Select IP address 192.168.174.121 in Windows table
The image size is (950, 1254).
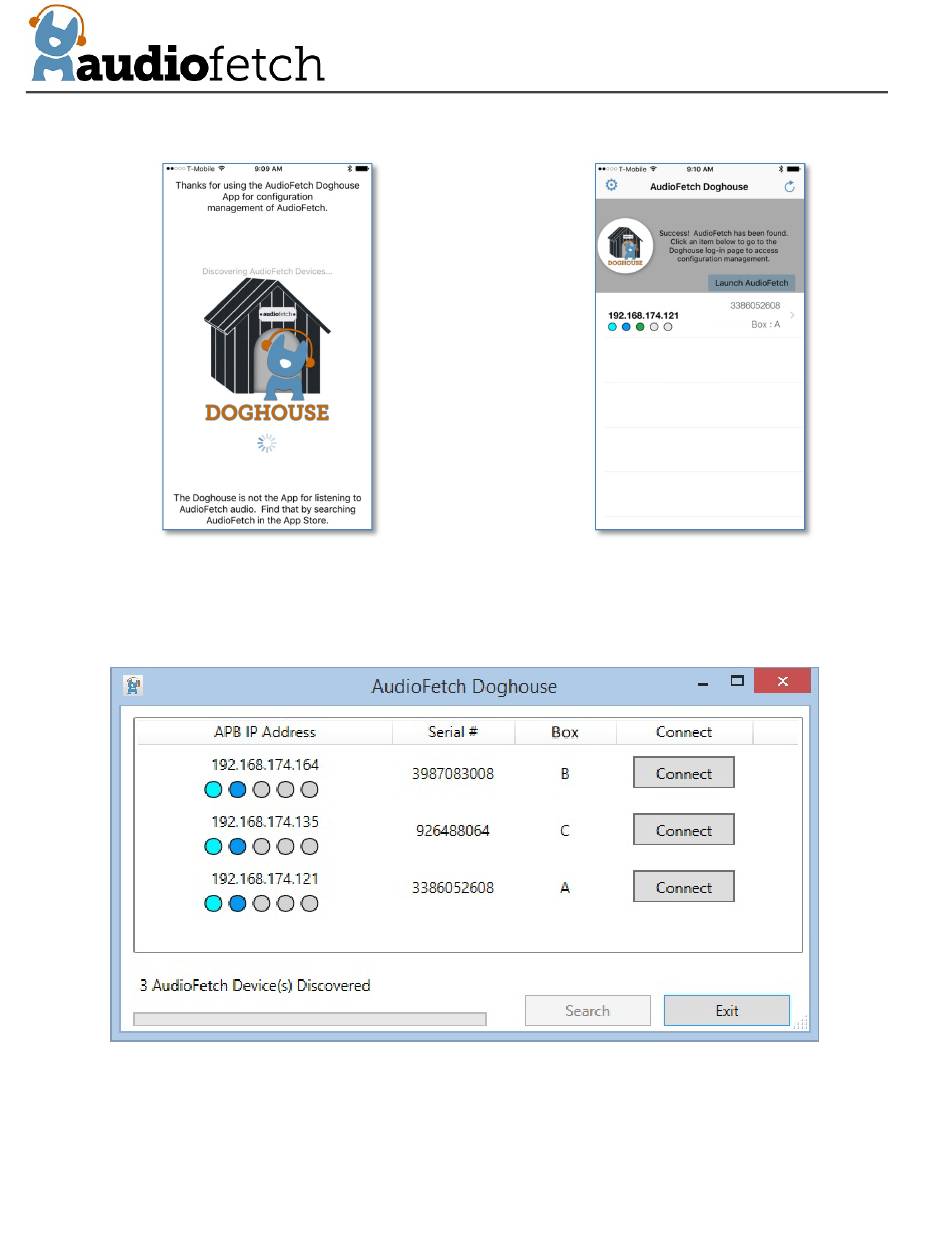point(265,878)
